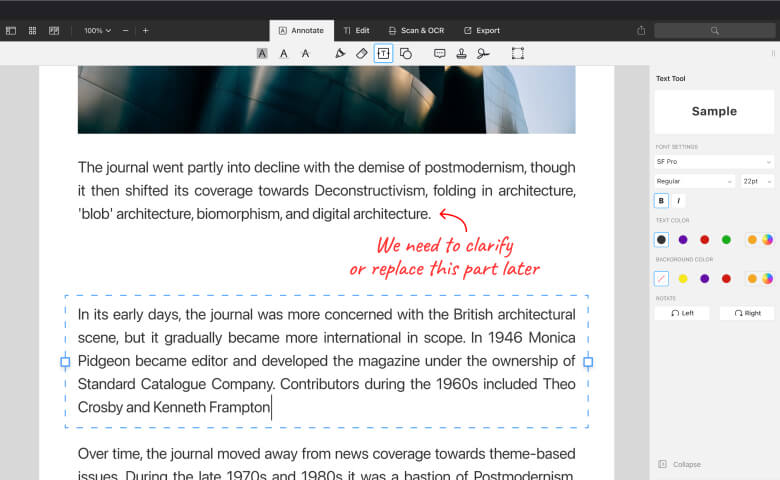Screen dimensions: 780x480
Task: Open the Scan & OCR tab
Action: 416,30
